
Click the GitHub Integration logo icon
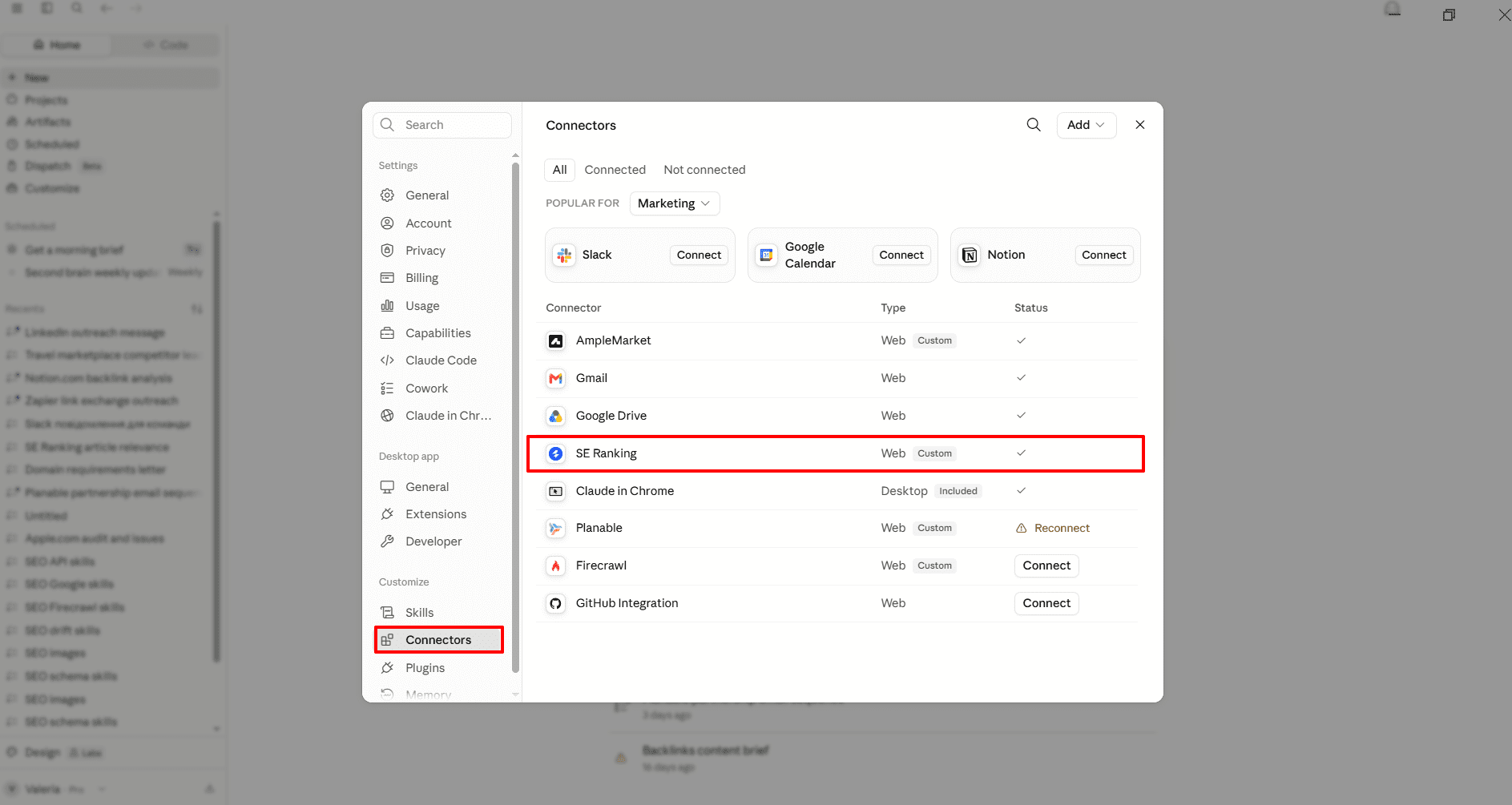click(x=555, y=603)
